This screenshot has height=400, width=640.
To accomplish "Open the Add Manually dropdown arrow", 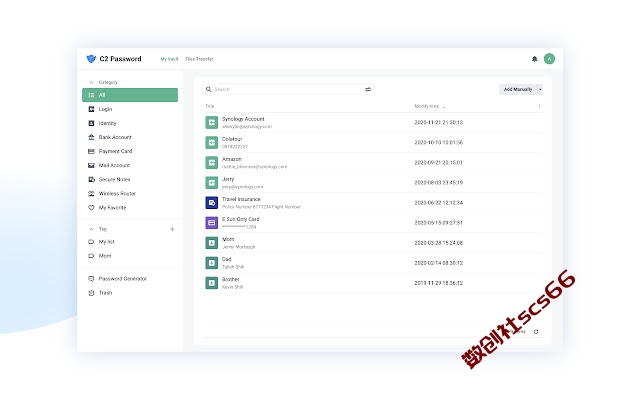I will tap(540, 89).
